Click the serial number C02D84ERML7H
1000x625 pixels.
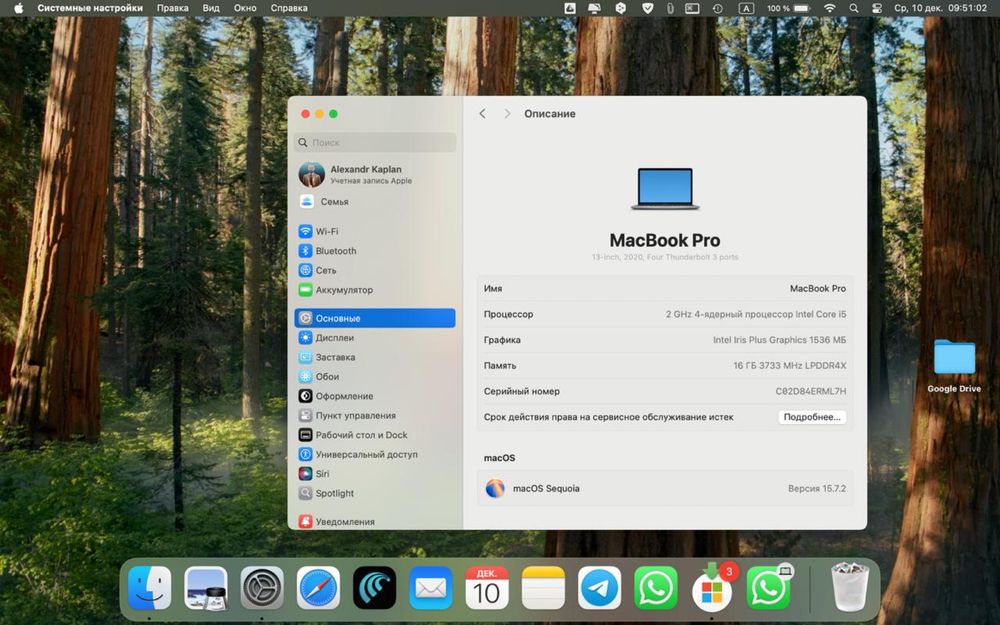click(x=811, y=392)
